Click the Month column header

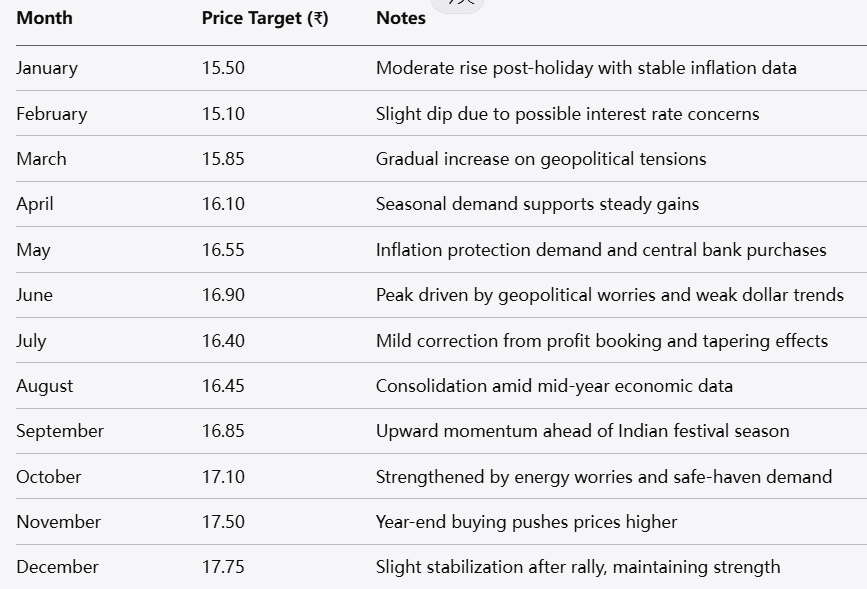click(44, 18)
